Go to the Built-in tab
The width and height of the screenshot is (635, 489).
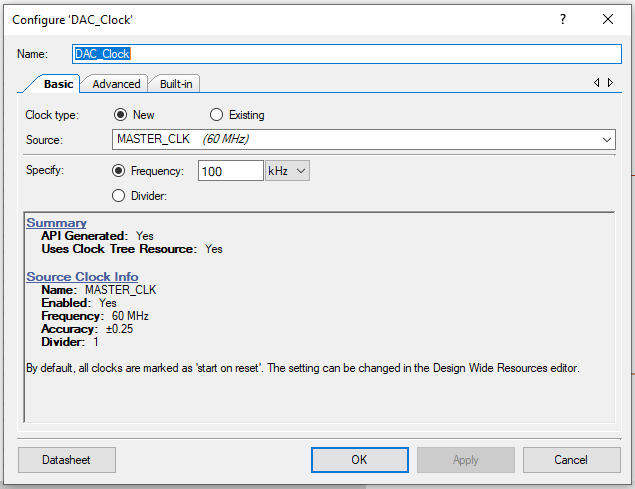tap(176, 84)
